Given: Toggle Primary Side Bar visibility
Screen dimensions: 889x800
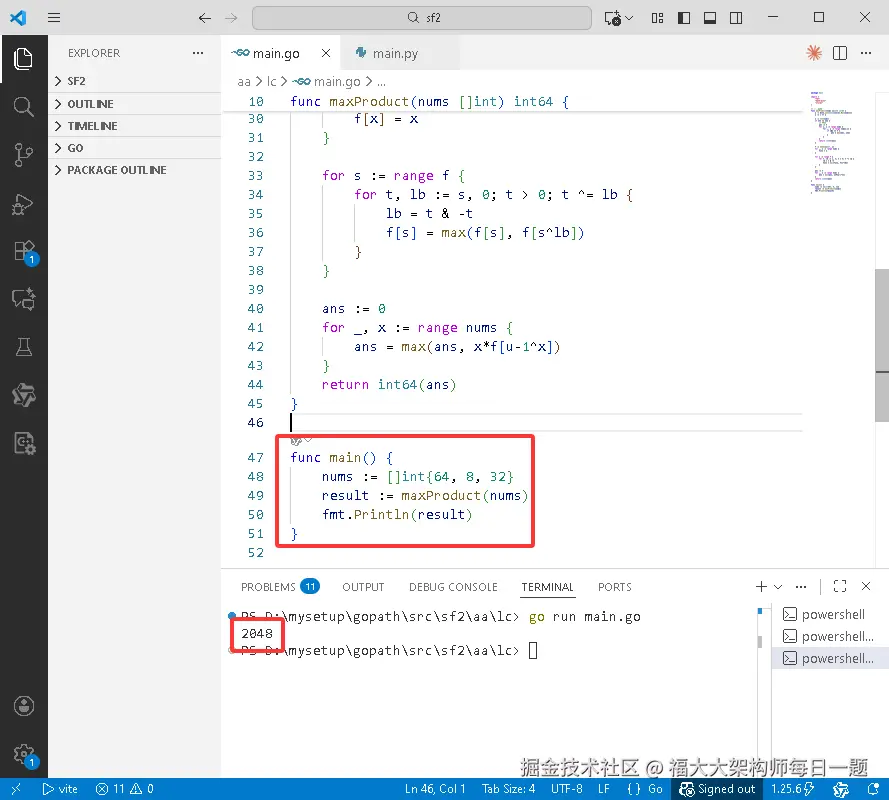Looking at the screenshot, I should [x=684, y=18].
